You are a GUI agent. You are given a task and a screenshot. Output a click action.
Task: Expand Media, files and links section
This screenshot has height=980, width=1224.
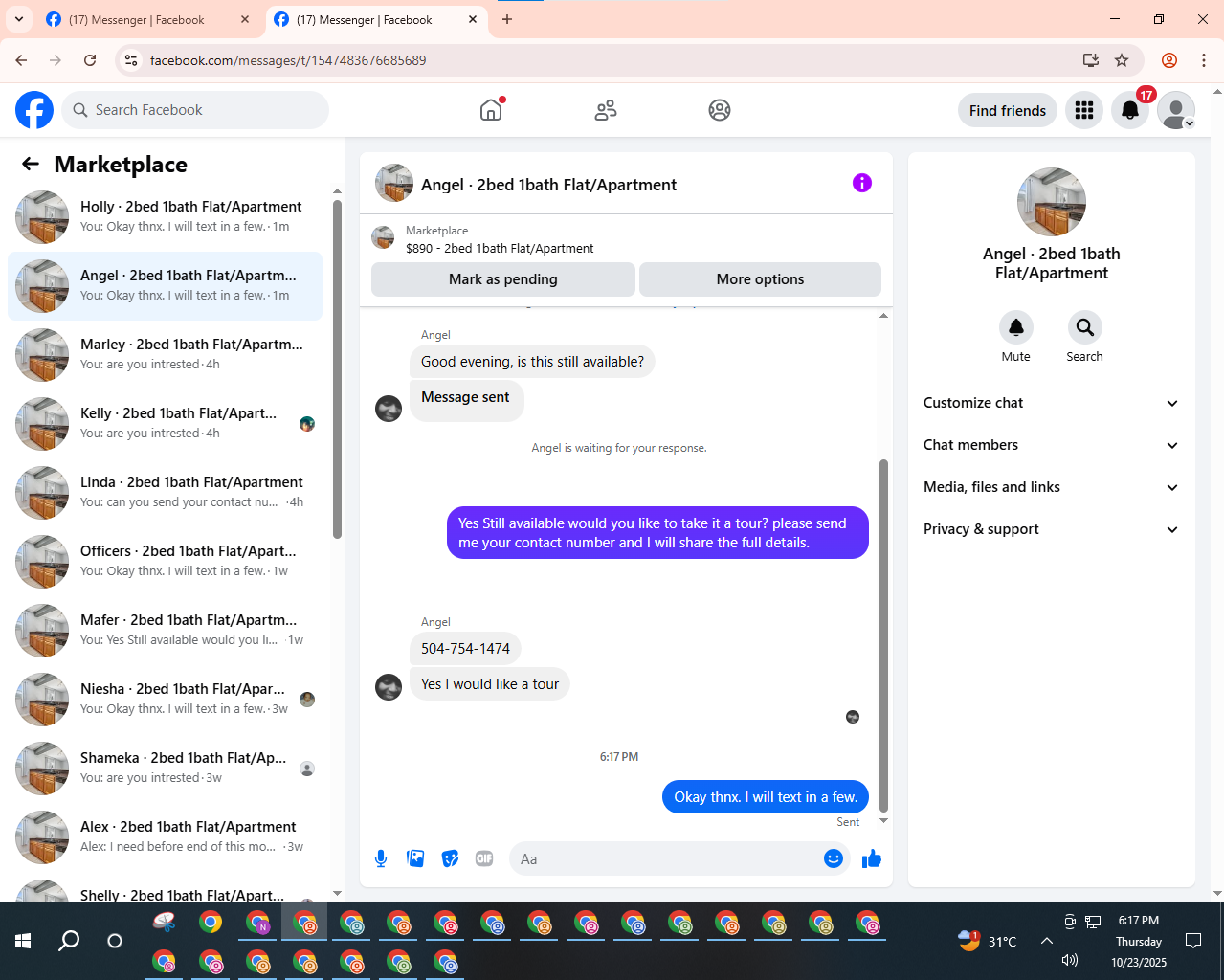[1051, 487]
